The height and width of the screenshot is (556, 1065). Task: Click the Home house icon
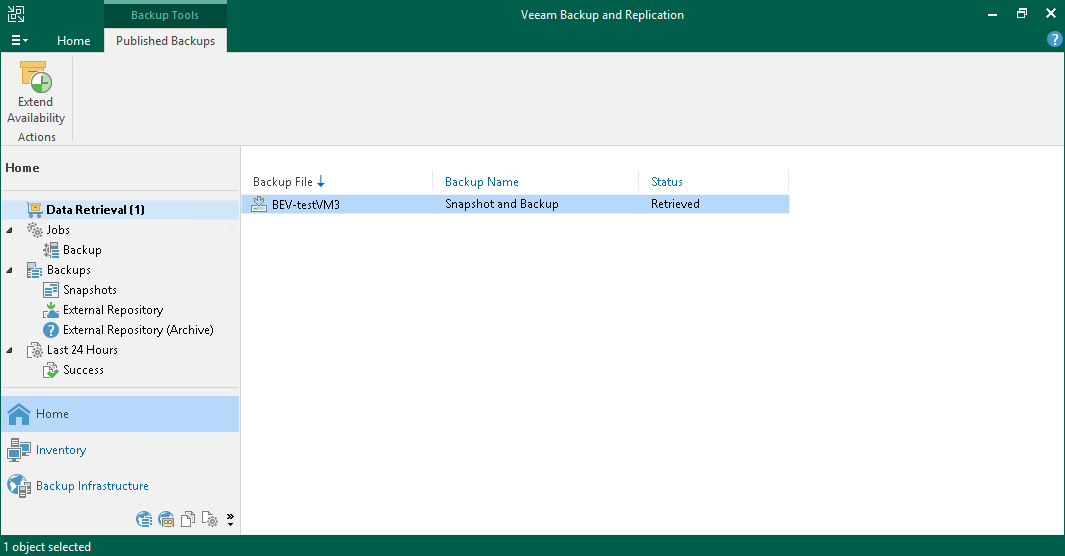click(x=19, y=414)
